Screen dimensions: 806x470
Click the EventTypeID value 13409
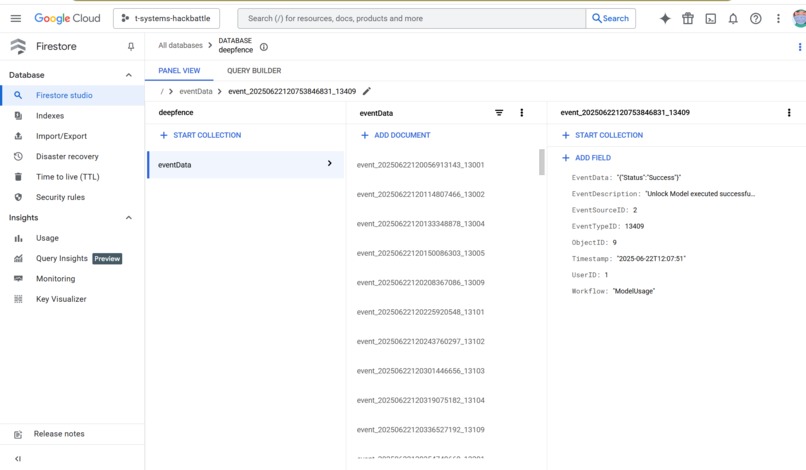(634, 226)
